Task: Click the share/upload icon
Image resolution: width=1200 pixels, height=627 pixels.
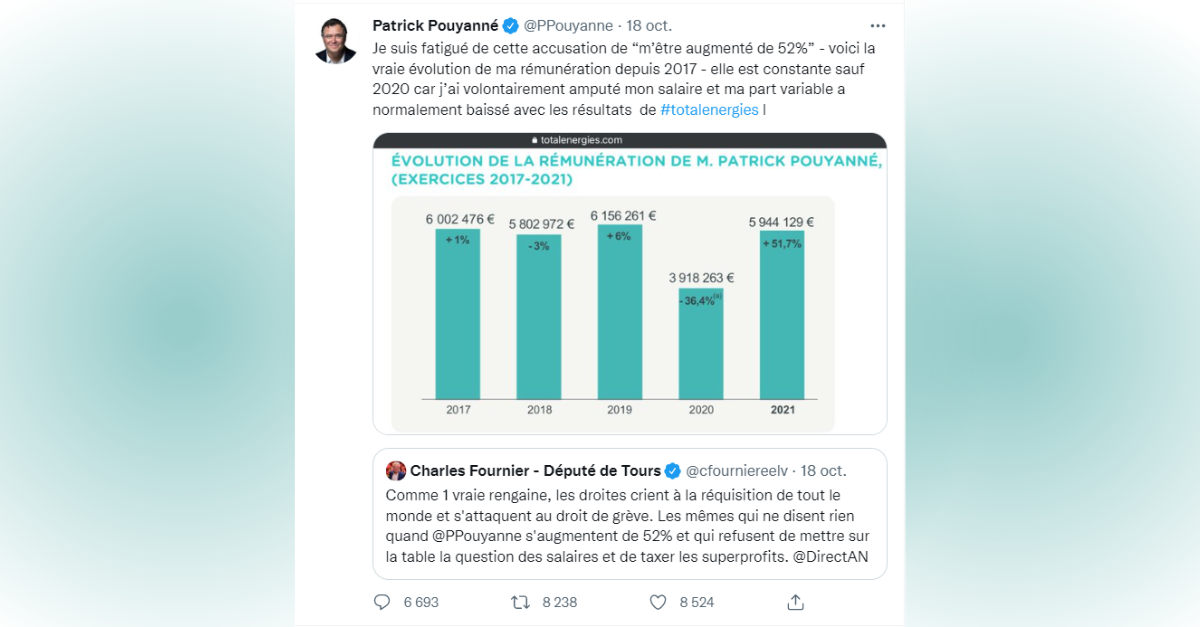Action: point(795,601)
